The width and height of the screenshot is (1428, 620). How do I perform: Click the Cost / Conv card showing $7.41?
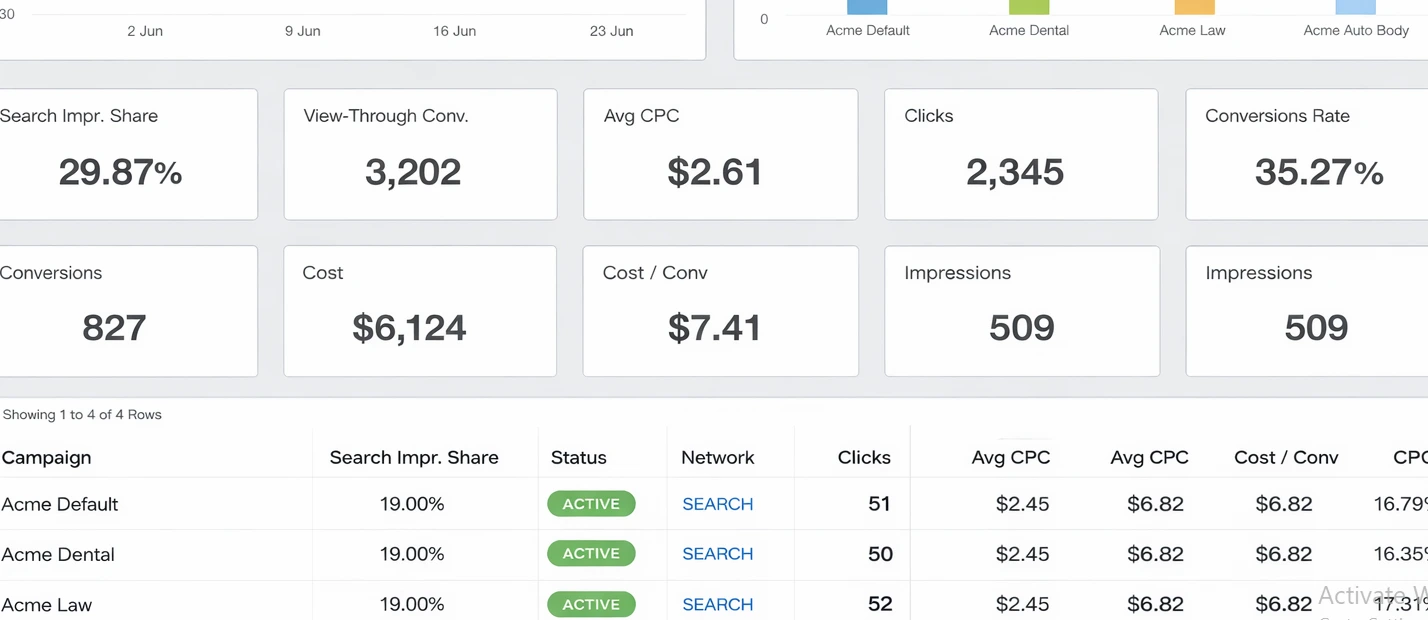coord(720,311)
